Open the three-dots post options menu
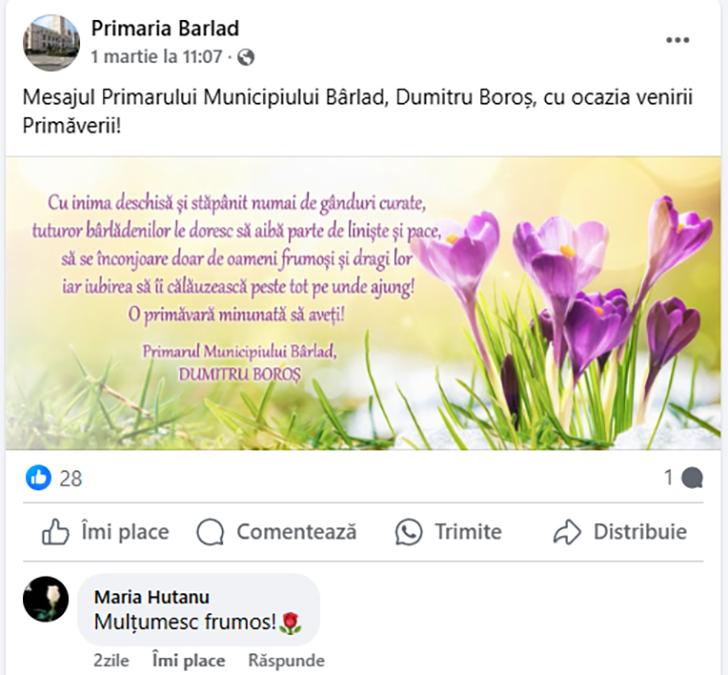Image resolution: width=728 pixels, height=675 pixels. [677, 40]
